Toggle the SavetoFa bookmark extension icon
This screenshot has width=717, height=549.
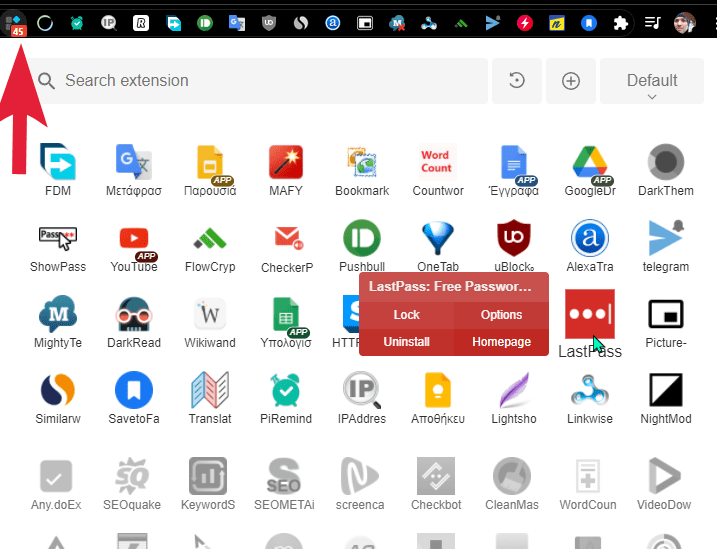click(x=134, y=389)
